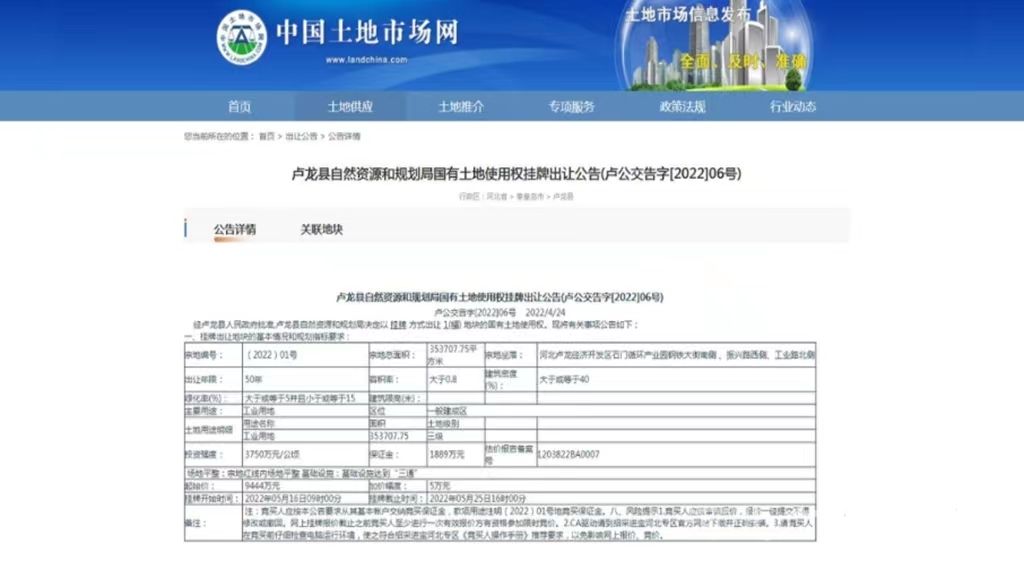The height and width of the screenshot is (570, 1024).
Task: Click 出让公告 in the breadcrumb trail
Action: 301,136
